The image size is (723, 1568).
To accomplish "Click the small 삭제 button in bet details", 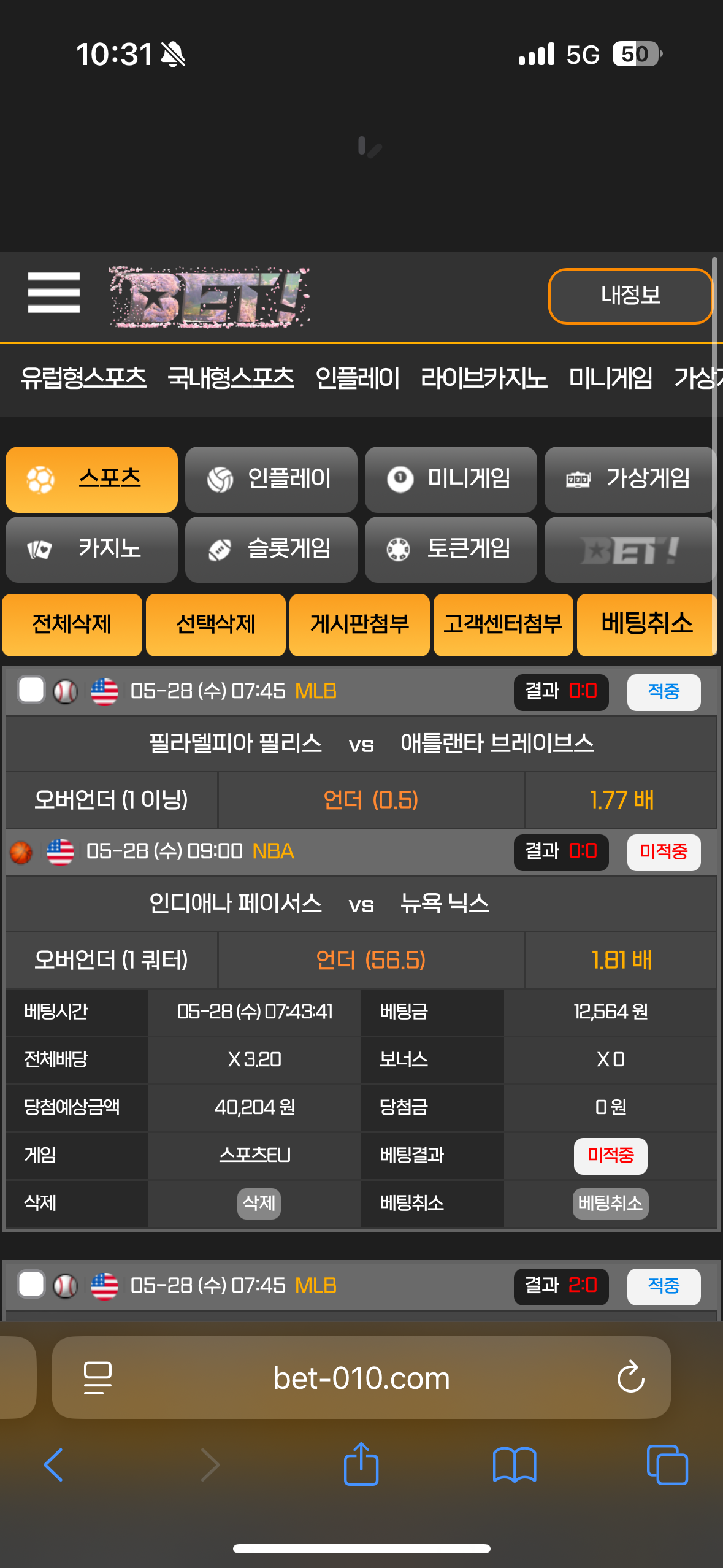I will 259,1203.
